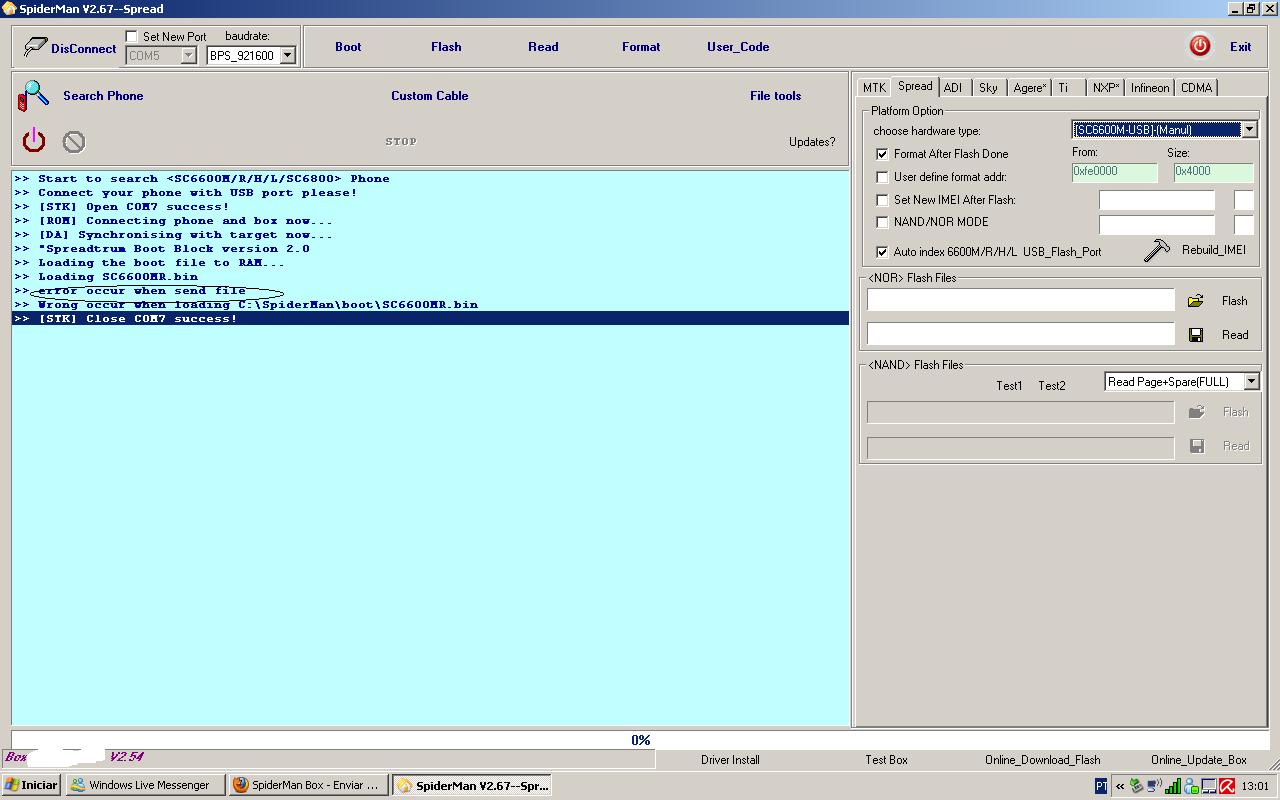Click the STOP button
The image size is (1280, 800).
pos(401,142)
